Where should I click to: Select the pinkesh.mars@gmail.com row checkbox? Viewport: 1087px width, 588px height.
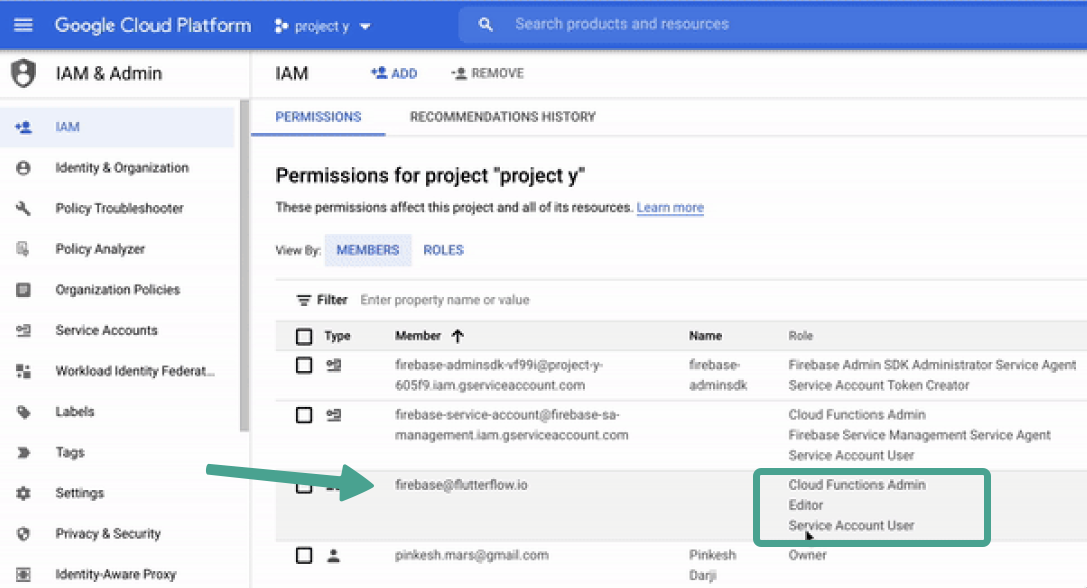click(304, 555)
